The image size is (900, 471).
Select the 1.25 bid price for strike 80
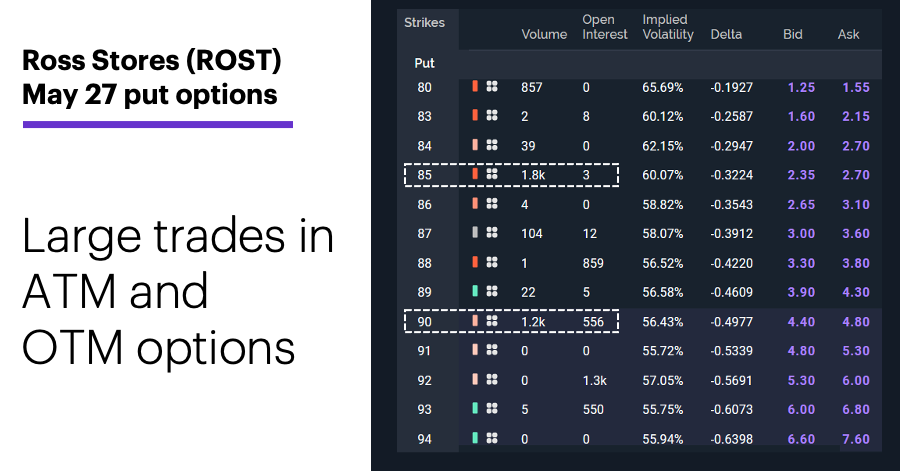coord(801,87)
